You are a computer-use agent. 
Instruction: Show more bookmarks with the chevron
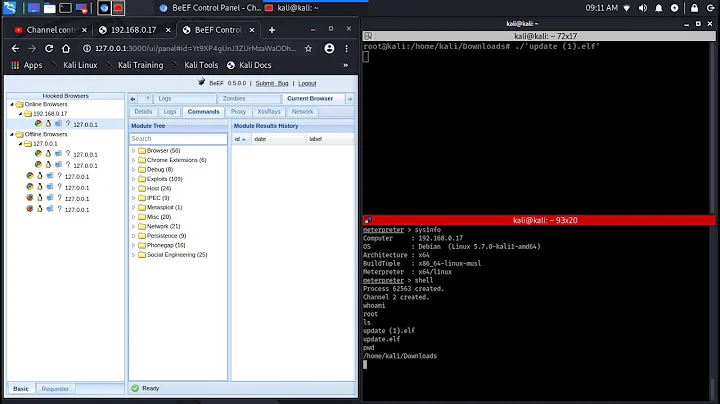(x=345, y=65)
